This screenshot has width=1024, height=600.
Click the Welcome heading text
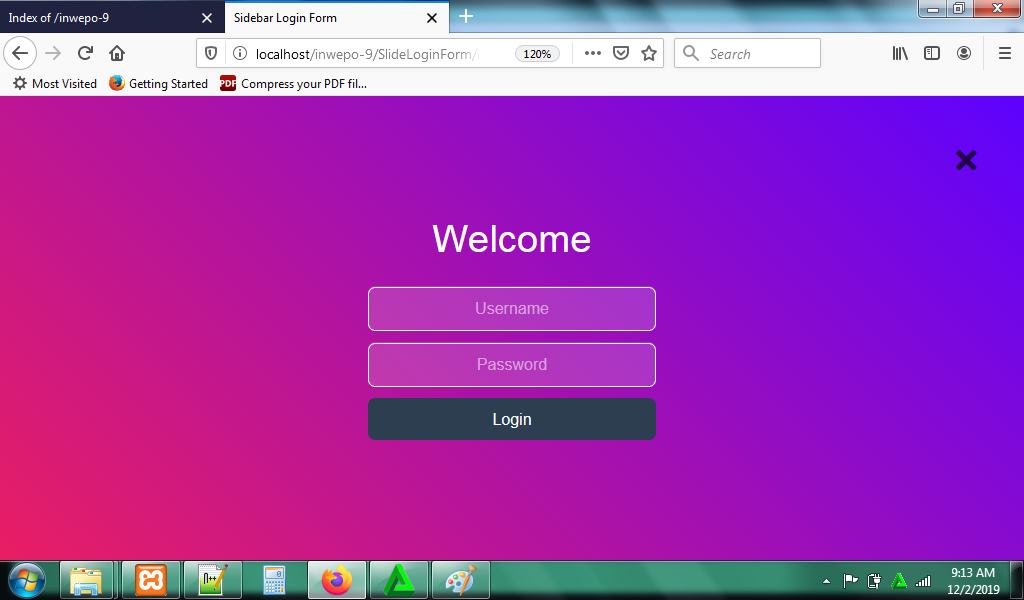point(511,239)
